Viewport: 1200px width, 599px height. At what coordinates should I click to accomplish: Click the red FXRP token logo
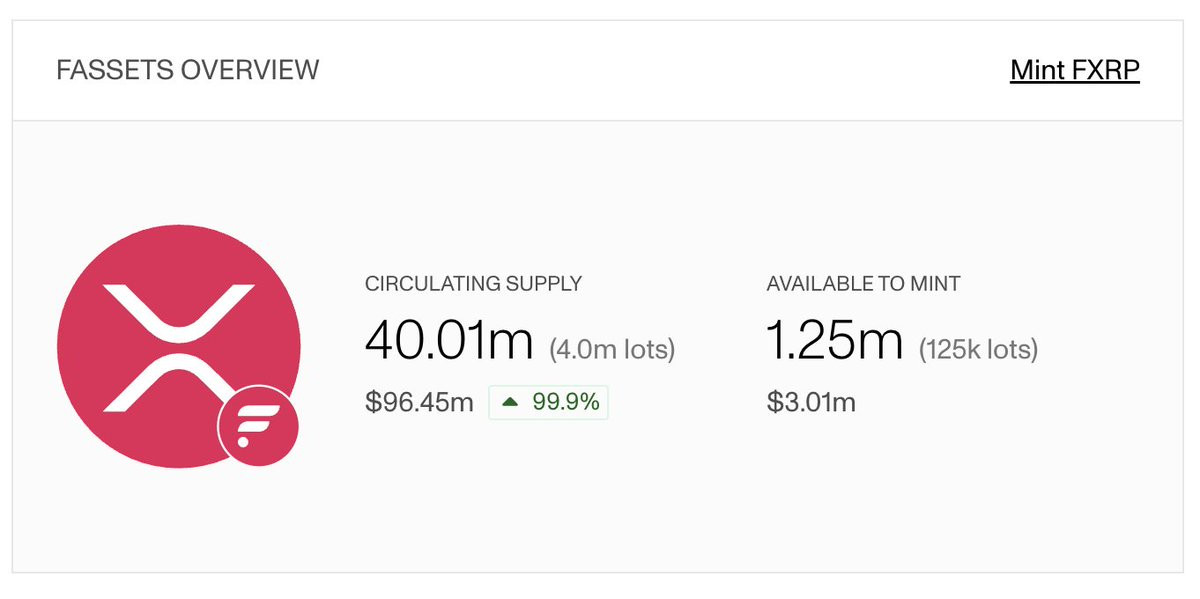[x=178, y=347]
